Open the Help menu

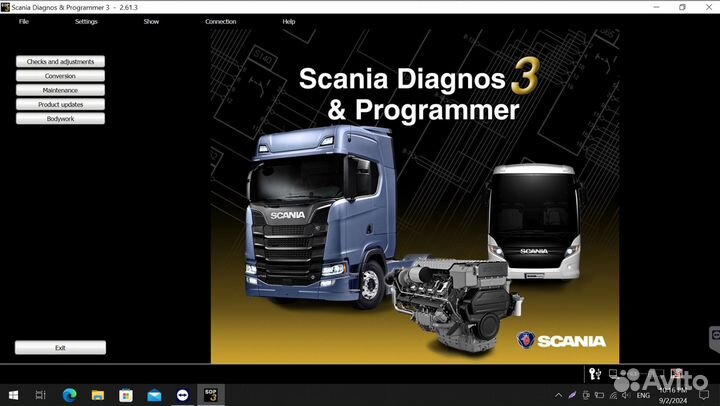point(288,22)
